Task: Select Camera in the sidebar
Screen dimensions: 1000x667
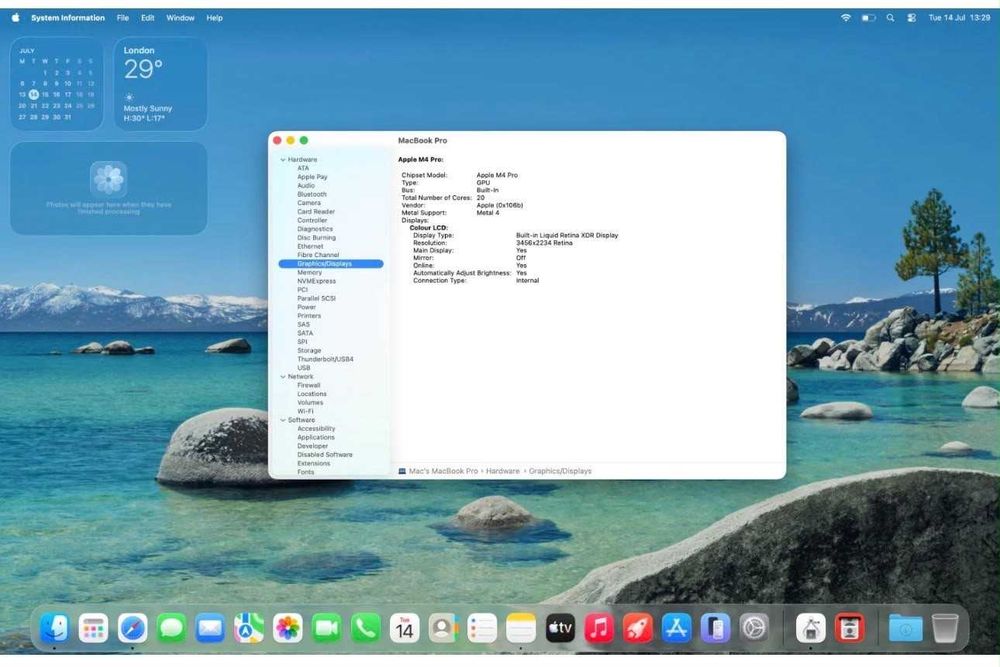Action: pos(309,203)
